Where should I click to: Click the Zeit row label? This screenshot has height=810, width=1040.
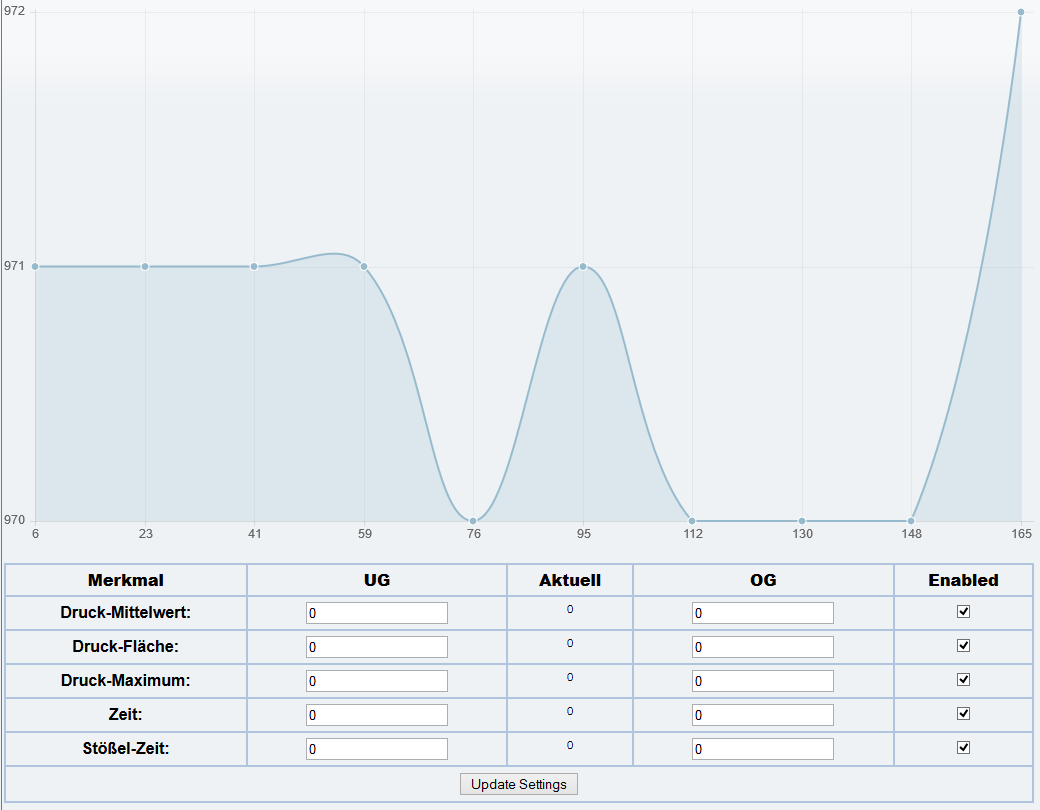pyautogui.click(x=125, y=714)
